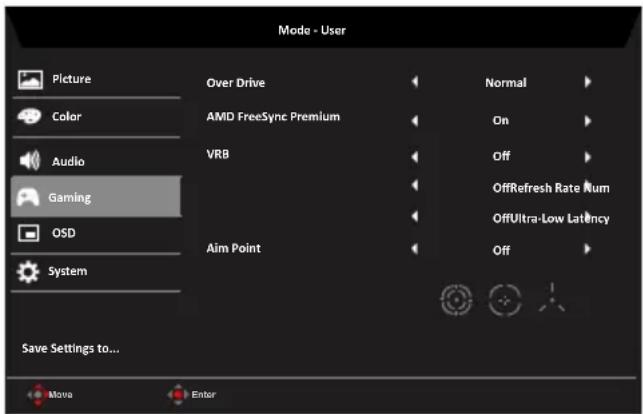The height and width of the screenshot is (414, 643).
Task: Click the OSD screen icon
Action: point(29,233)
